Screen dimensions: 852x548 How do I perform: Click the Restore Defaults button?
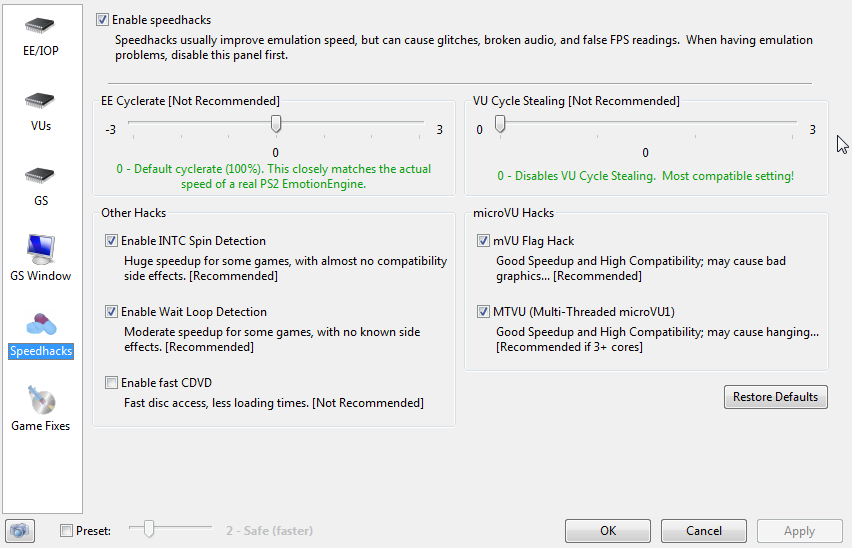(775, 397)
